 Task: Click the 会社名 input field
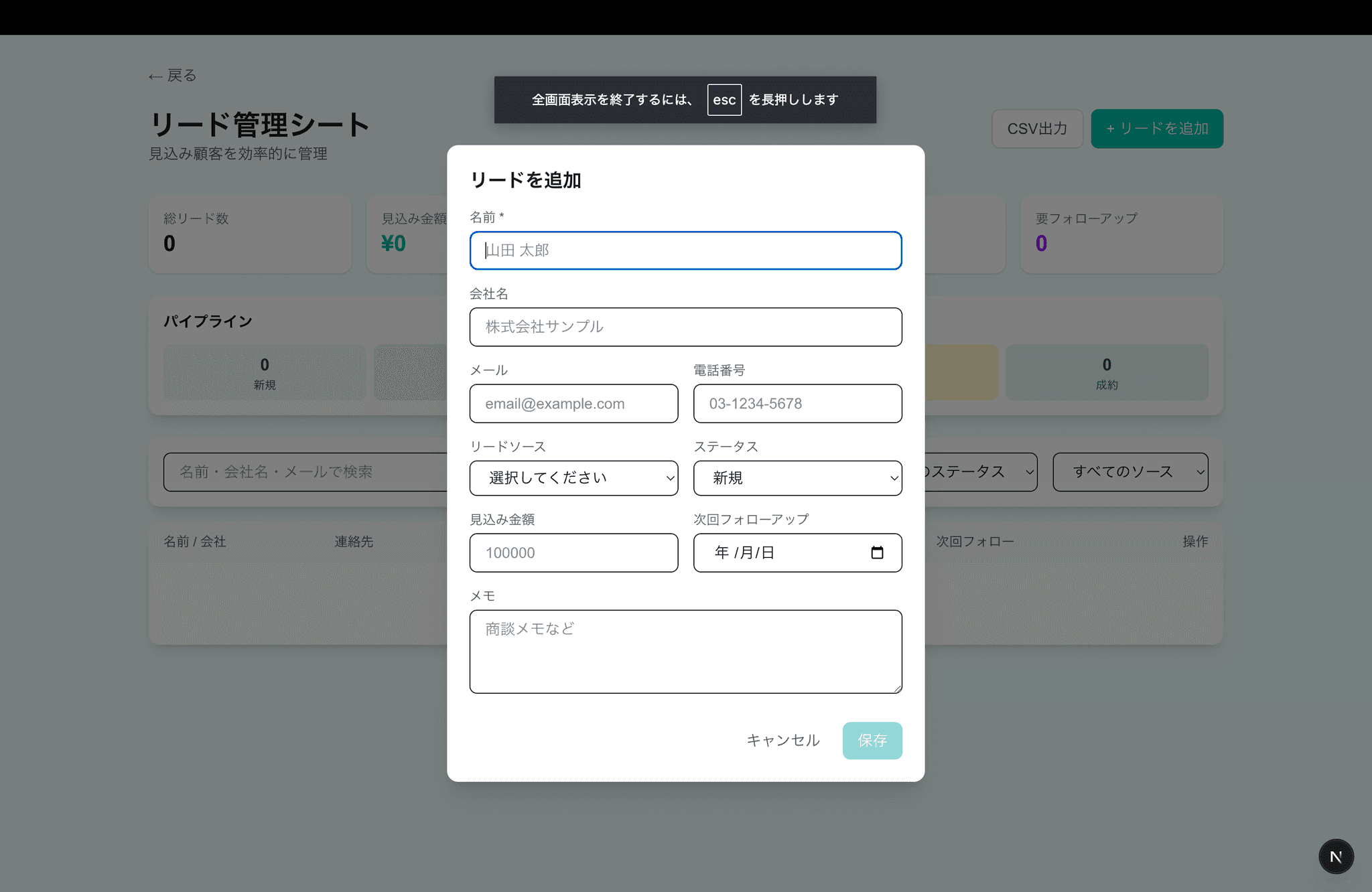pyautogui.click(x=685, y=327)
